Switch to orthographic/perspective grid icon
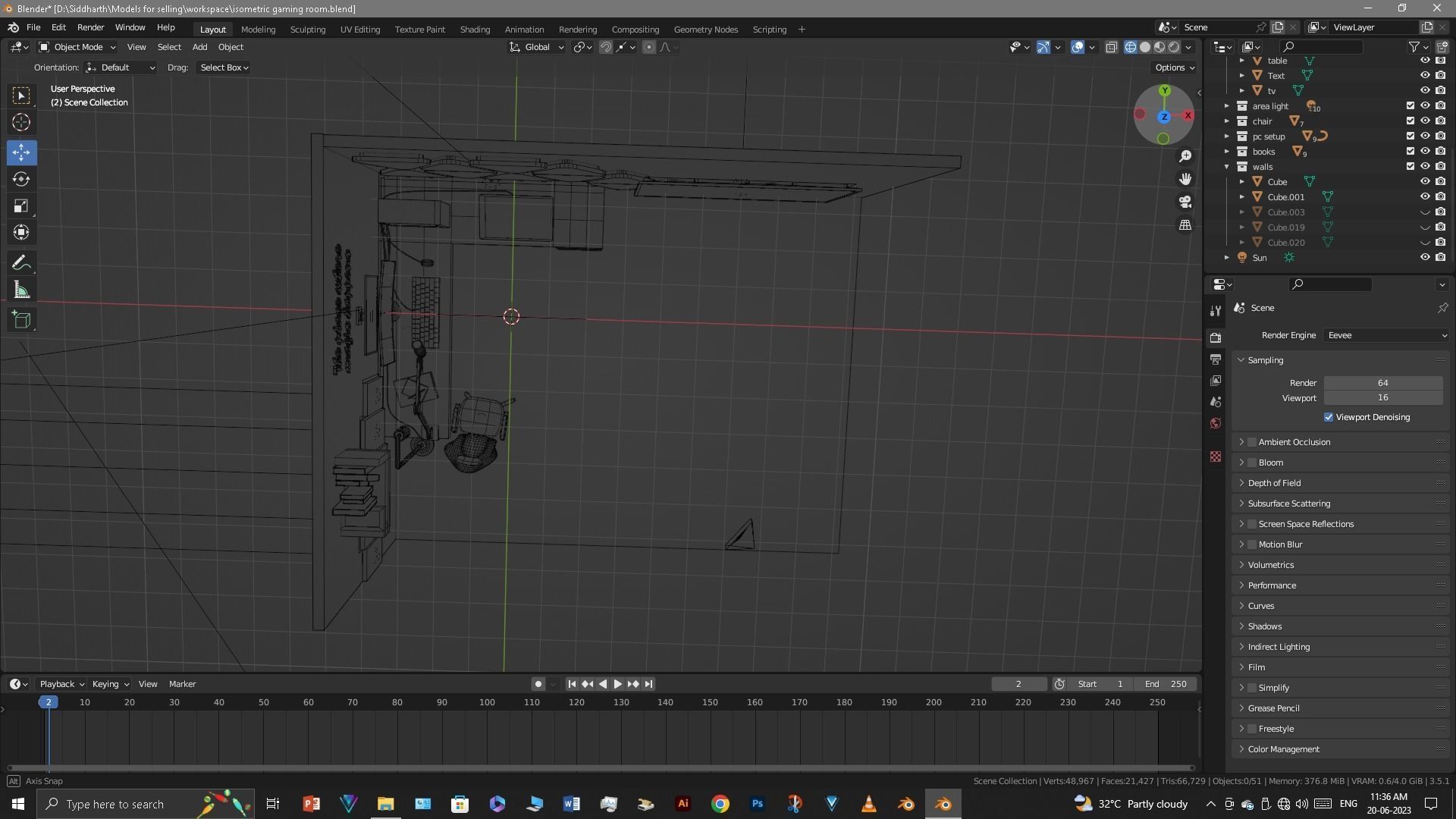Viewport: 1456px width, 819px height. click(1185, 225)
